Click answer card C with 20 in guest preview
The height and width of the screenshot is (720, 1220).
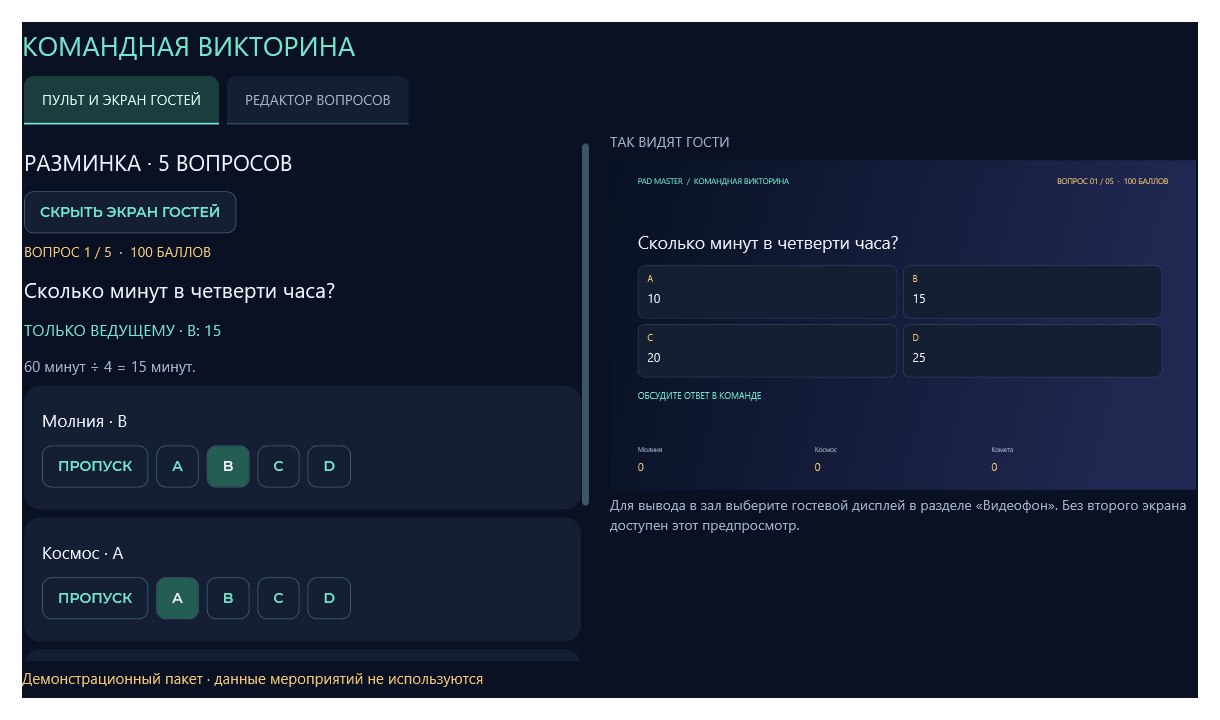coord(767,350)
